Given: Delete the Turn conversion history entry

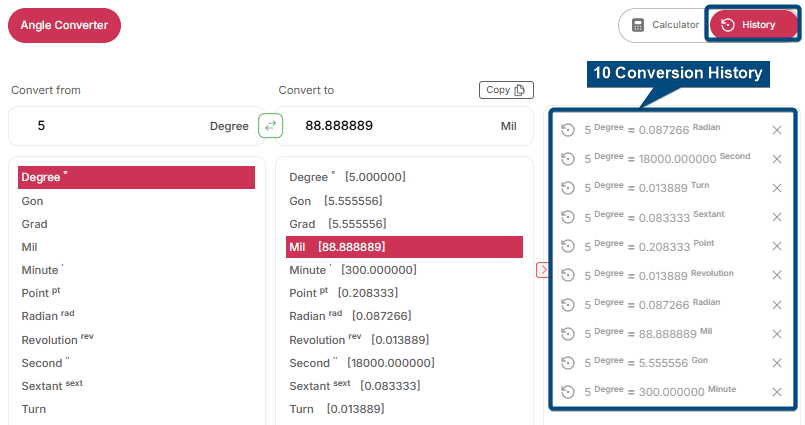Looking at the screenshot, I should (x=776, y=187).
